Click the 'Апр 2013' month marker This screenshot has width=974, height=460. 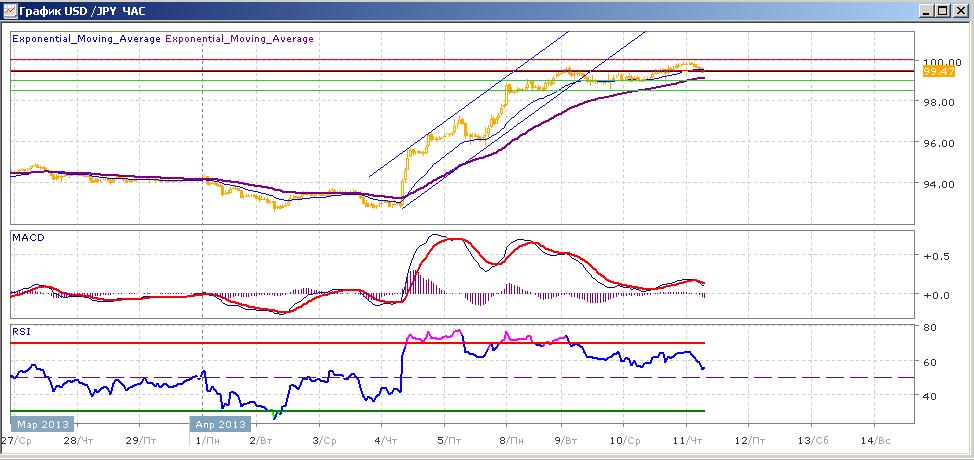(x=220, y=425)
